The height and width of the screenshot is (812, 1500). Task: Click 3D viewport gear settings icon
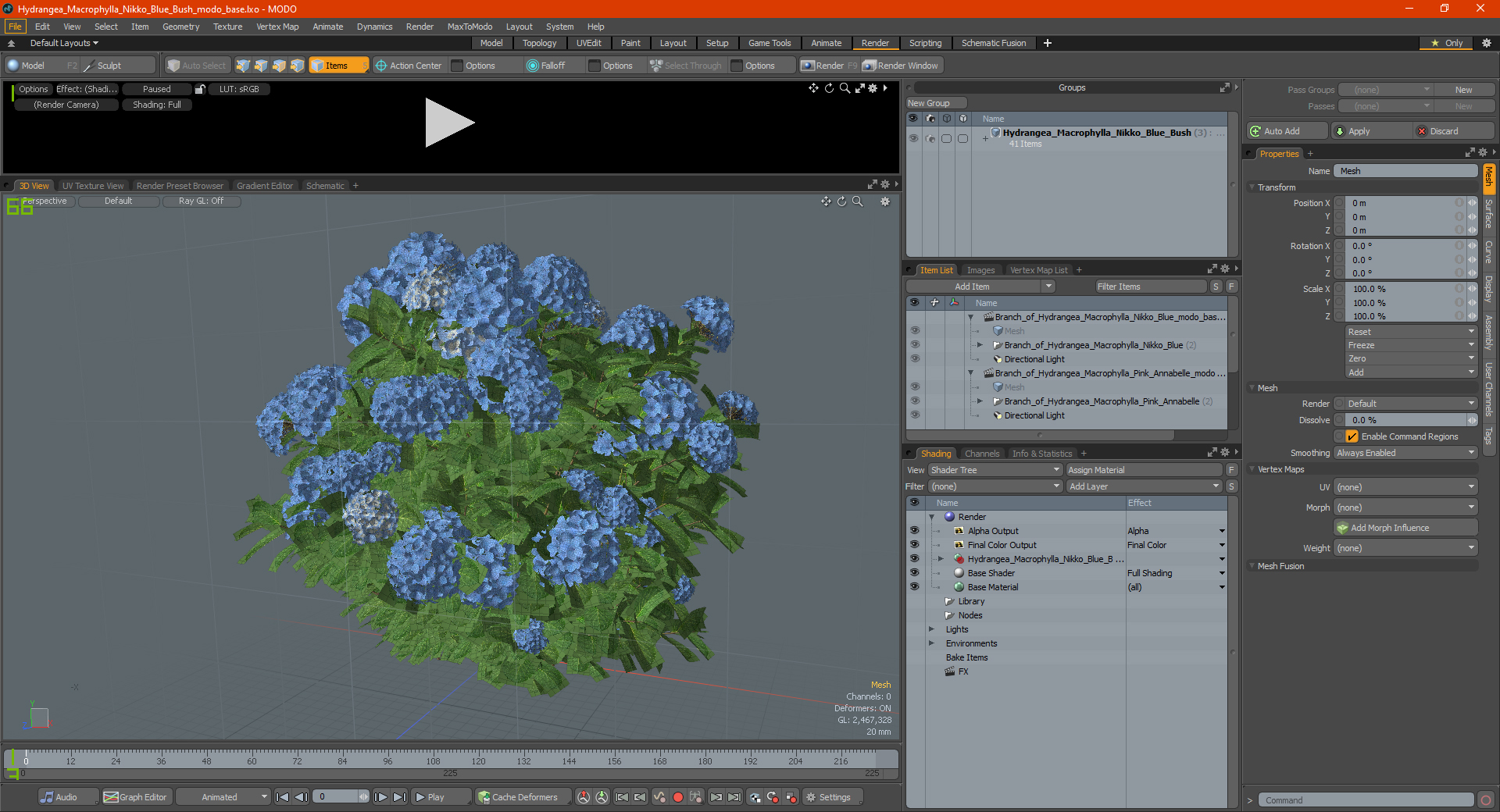tap(885, 201)
